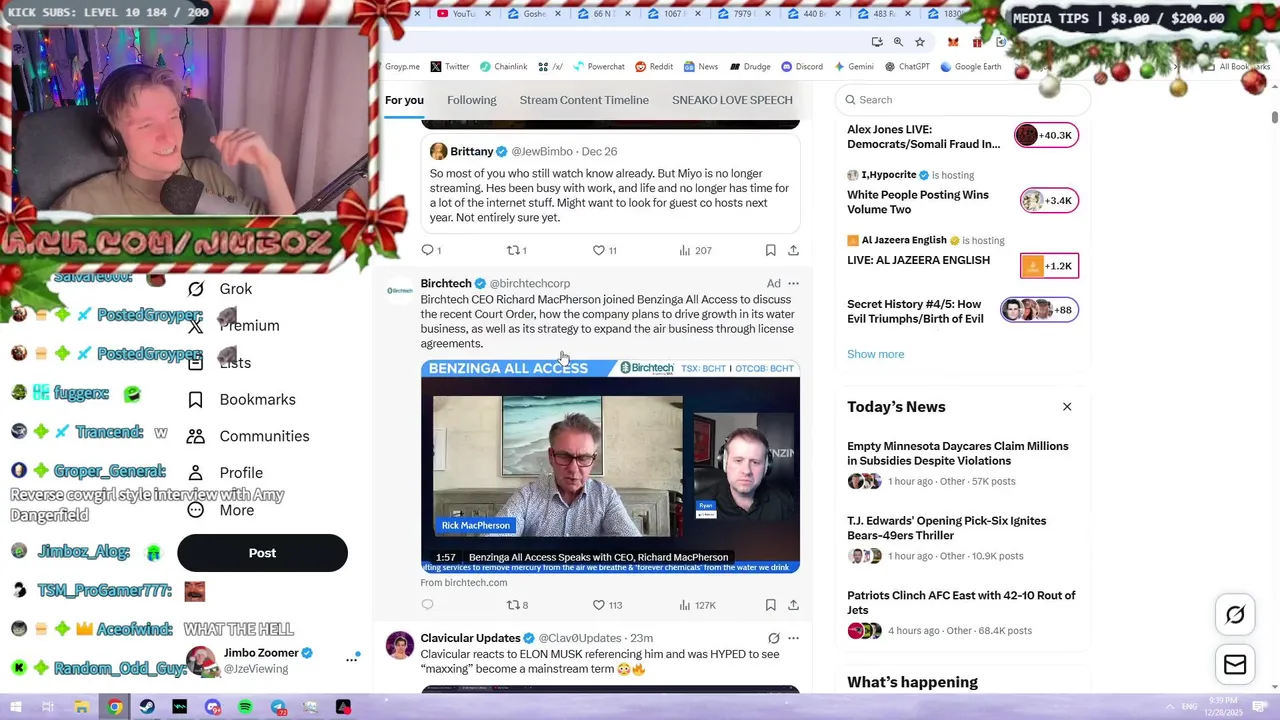The height and width of the screenshot is (720, 1280).
Task: Open Telegram from the taskbar
Action: coord(278,707)
